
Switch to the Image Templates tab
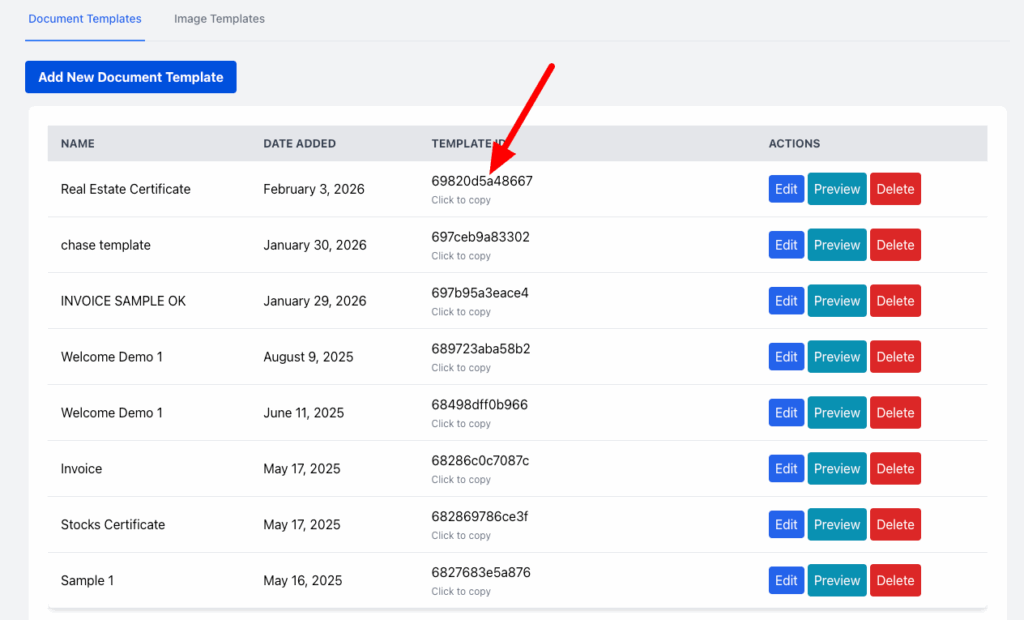(x=218, y=18)
